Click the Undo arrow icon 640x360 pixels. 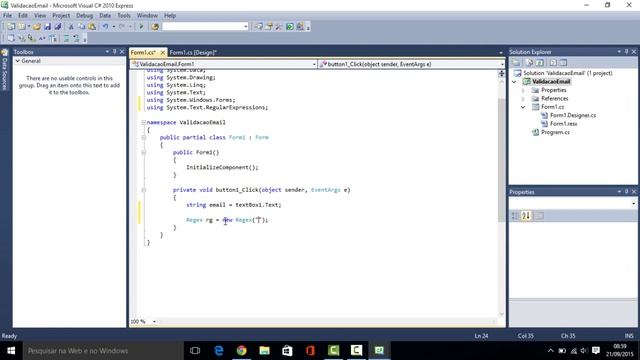click(x=105, y=27)
